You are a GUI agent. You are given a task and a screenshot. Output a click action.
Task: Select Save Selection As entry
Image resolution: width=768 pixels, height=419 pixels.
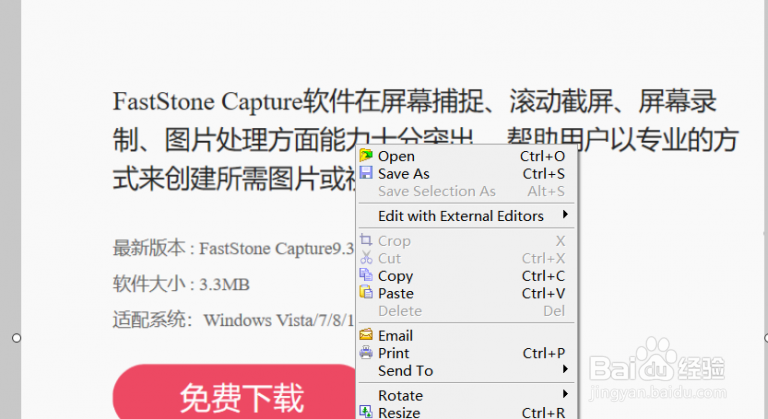[466, 191]
